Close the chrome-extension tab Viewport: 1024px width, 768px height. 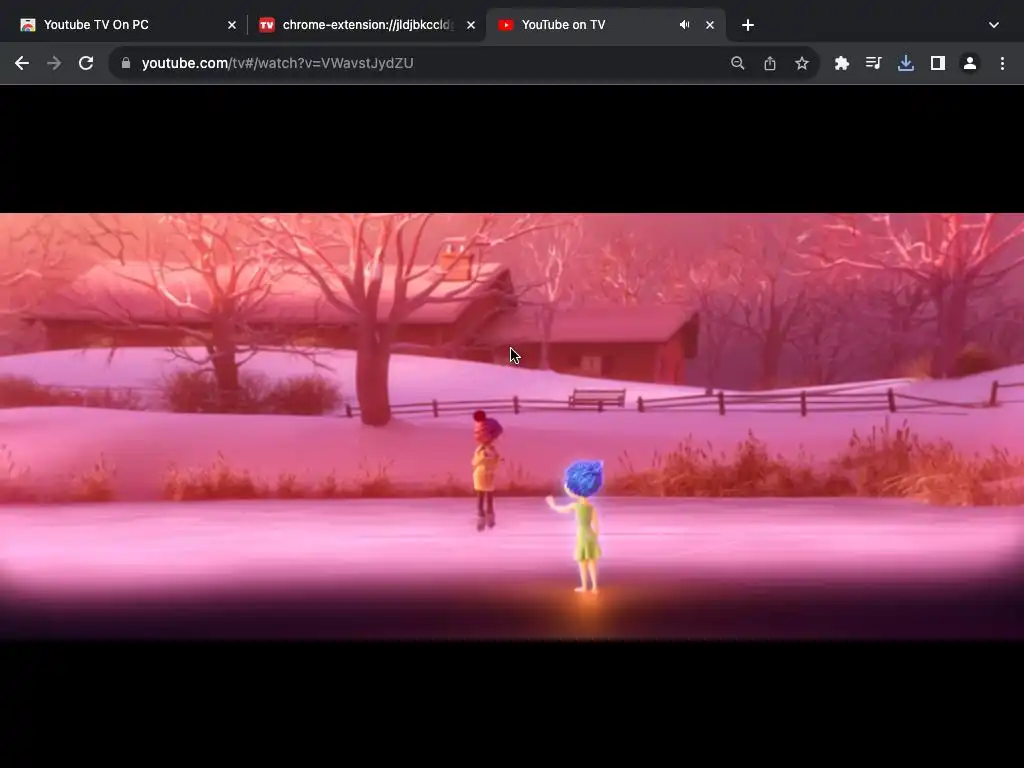[x=471, y=25]
